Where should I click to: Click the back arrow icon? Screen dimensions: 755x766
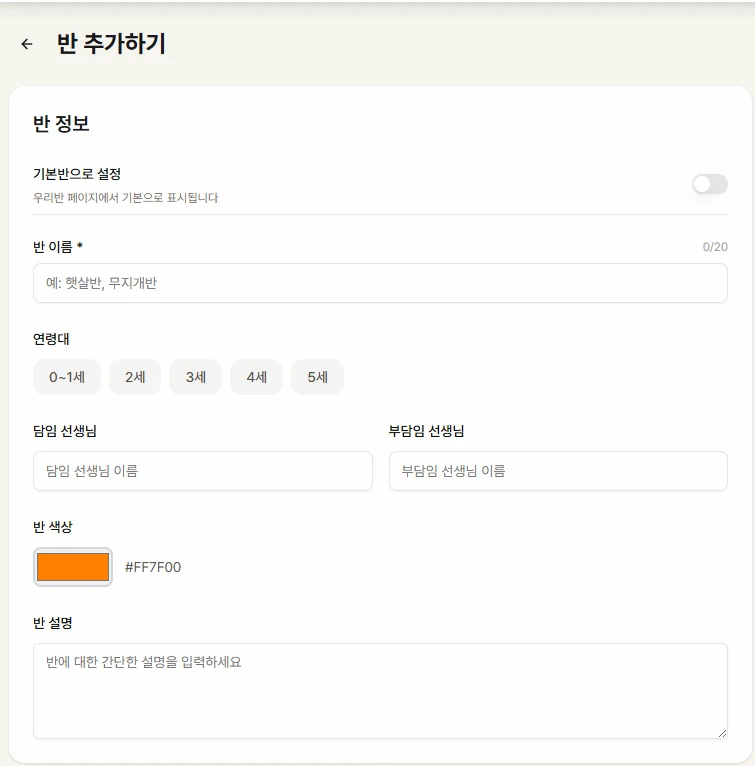(x=27, y=44)
